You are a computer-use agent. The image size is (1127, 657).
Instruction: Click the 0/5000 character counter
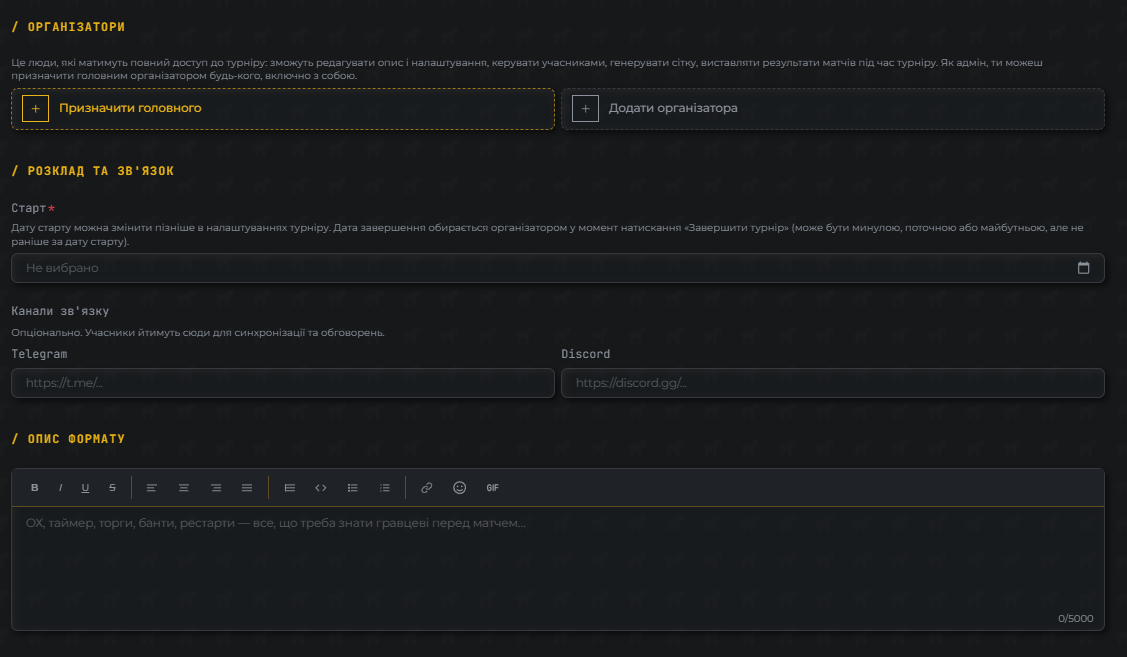(x=1075, y=618)
